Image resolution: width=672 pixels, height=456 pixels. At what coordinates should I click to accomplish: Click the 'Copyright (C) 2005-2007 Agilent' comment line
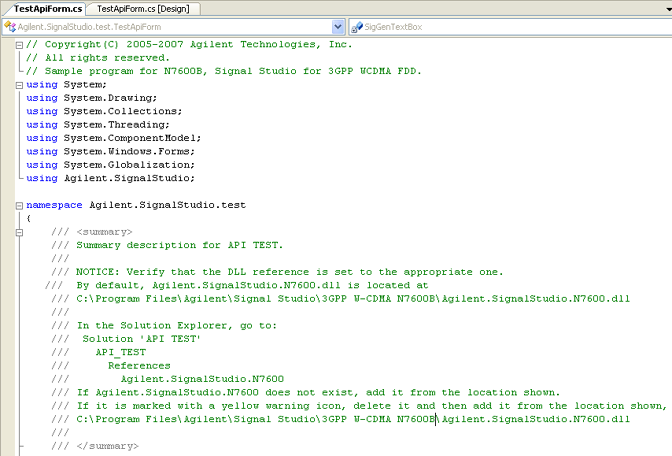point(189,45)
